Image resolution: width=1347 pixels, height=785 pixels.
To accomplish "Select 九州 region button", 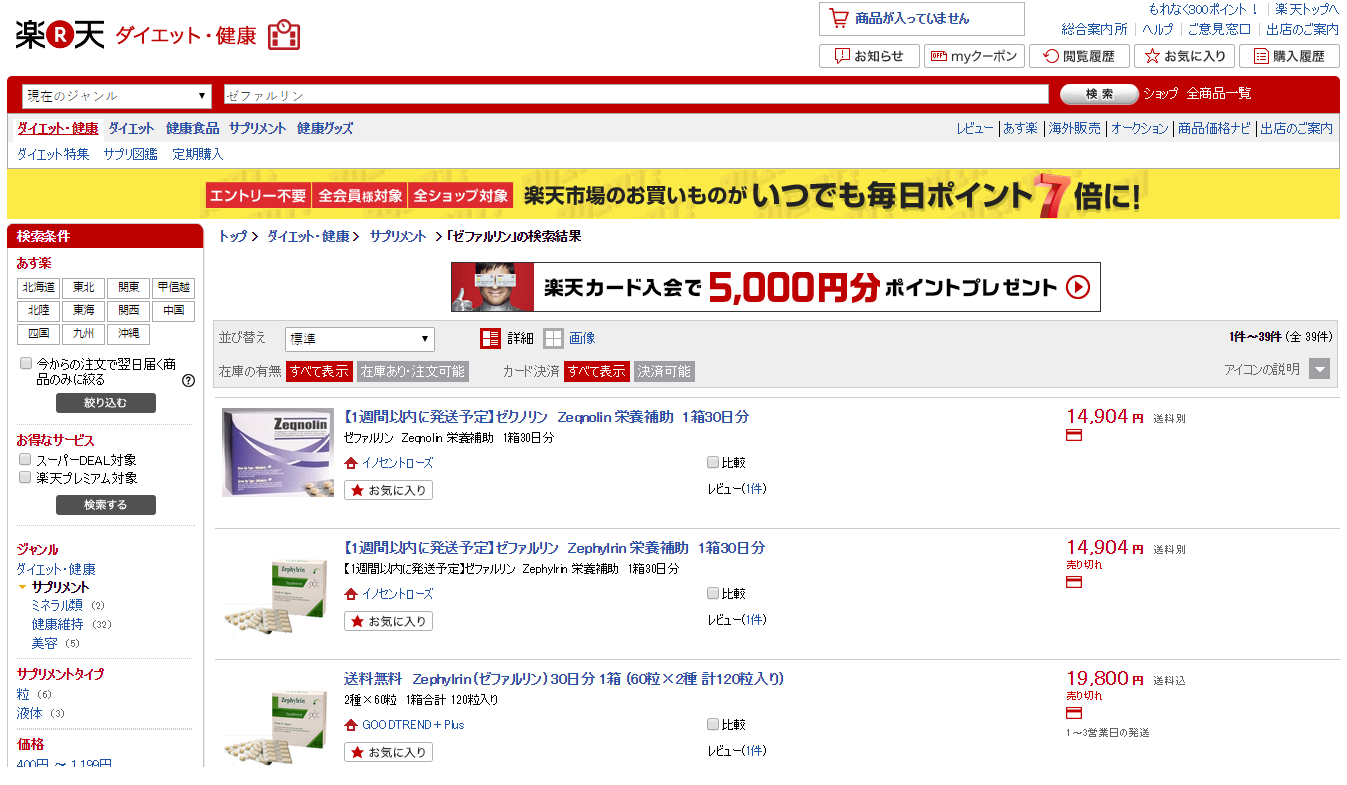I will click(x=83, y=334).
